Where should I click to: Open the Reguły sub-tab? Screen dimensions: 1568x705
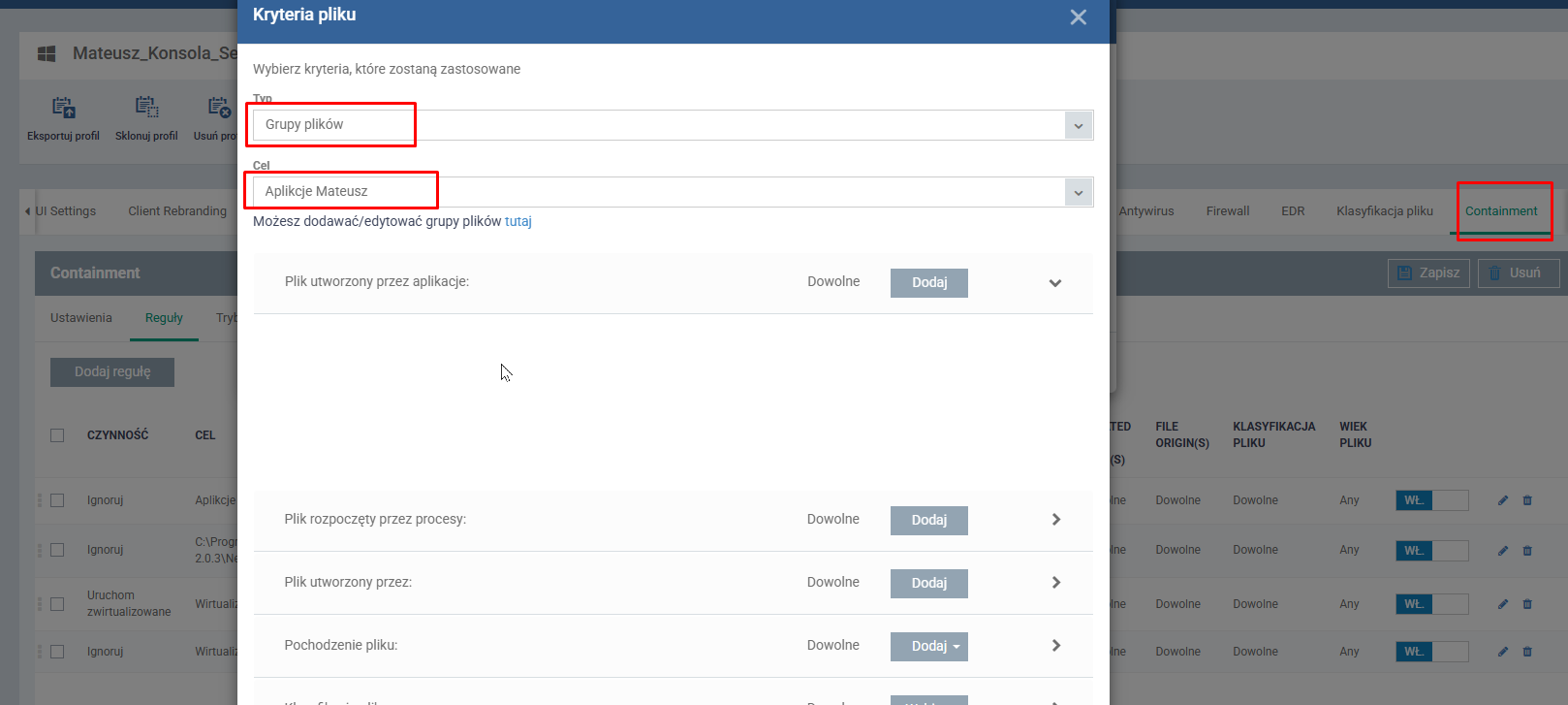(164, 318)
